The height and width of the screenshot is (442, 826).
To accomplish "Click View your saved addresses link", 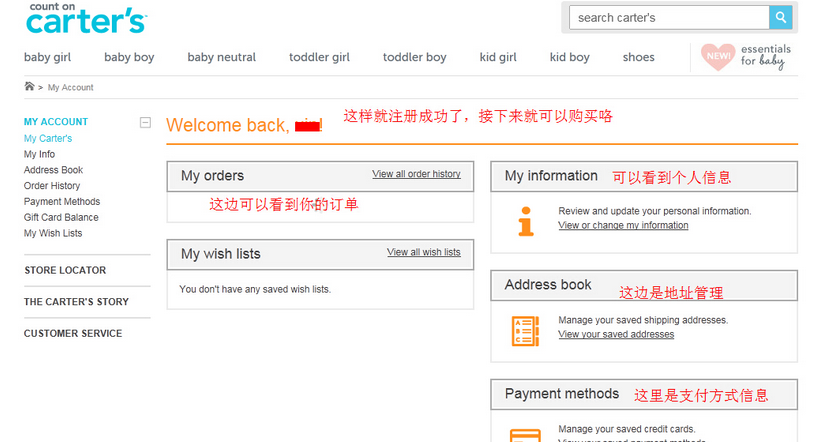I will [x=616, y=335].
